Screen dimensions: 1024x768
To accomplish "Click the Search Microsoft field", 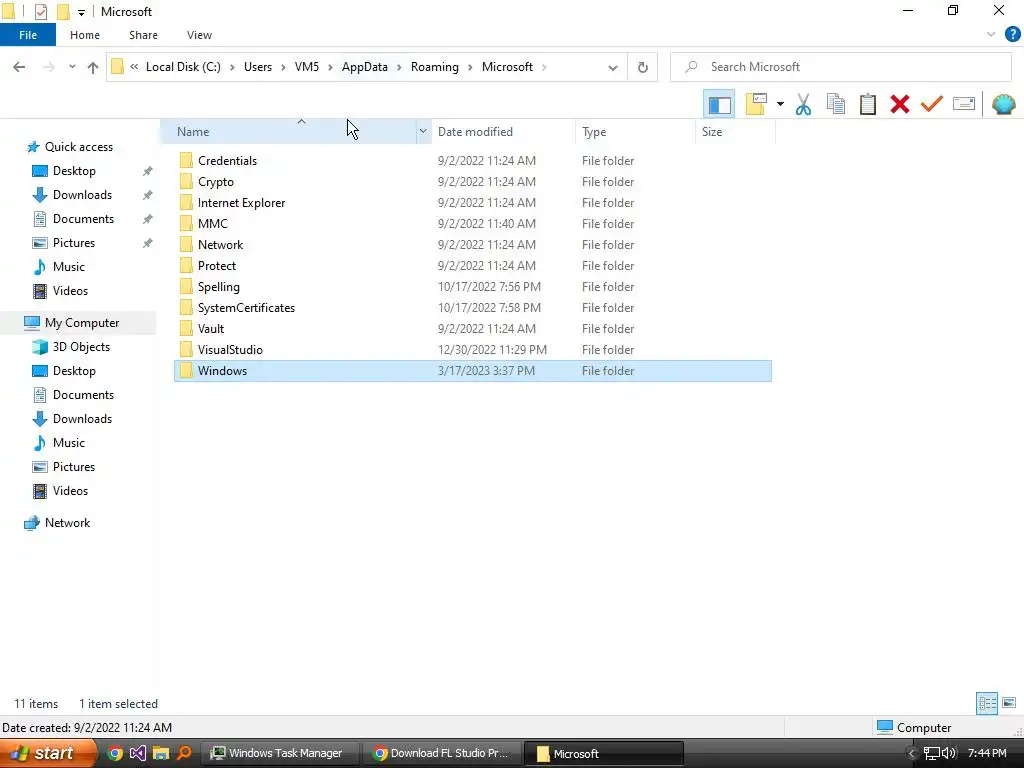I will coord(841,67).
